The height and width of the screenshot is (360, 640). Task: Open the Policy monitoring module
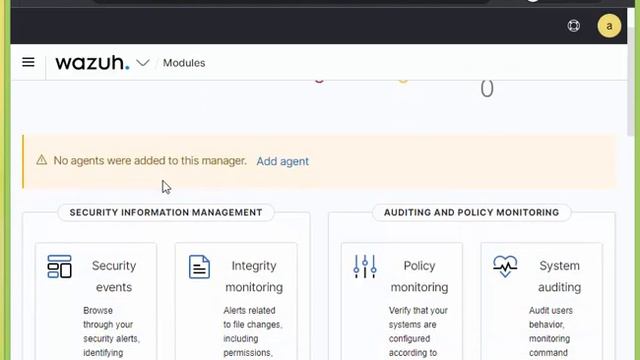(x=419, y=276)
